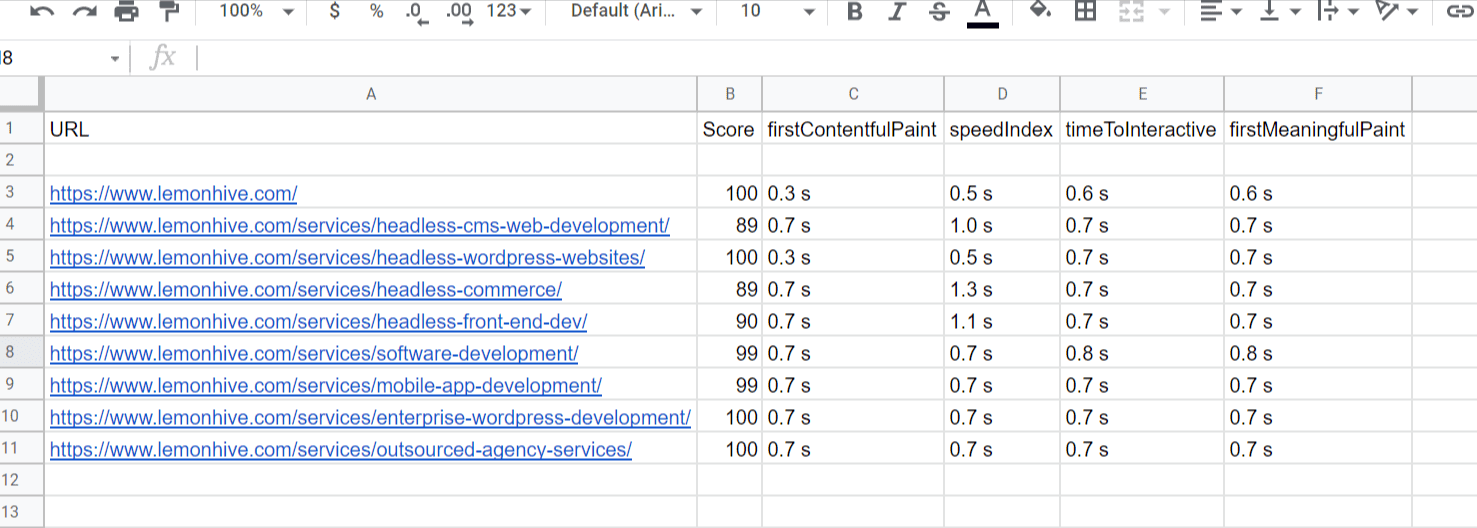Viewport: 1477px width, 528px height.
Task: Toggle bold formatting
Action: pyautogui.click(x=854, y=11)
